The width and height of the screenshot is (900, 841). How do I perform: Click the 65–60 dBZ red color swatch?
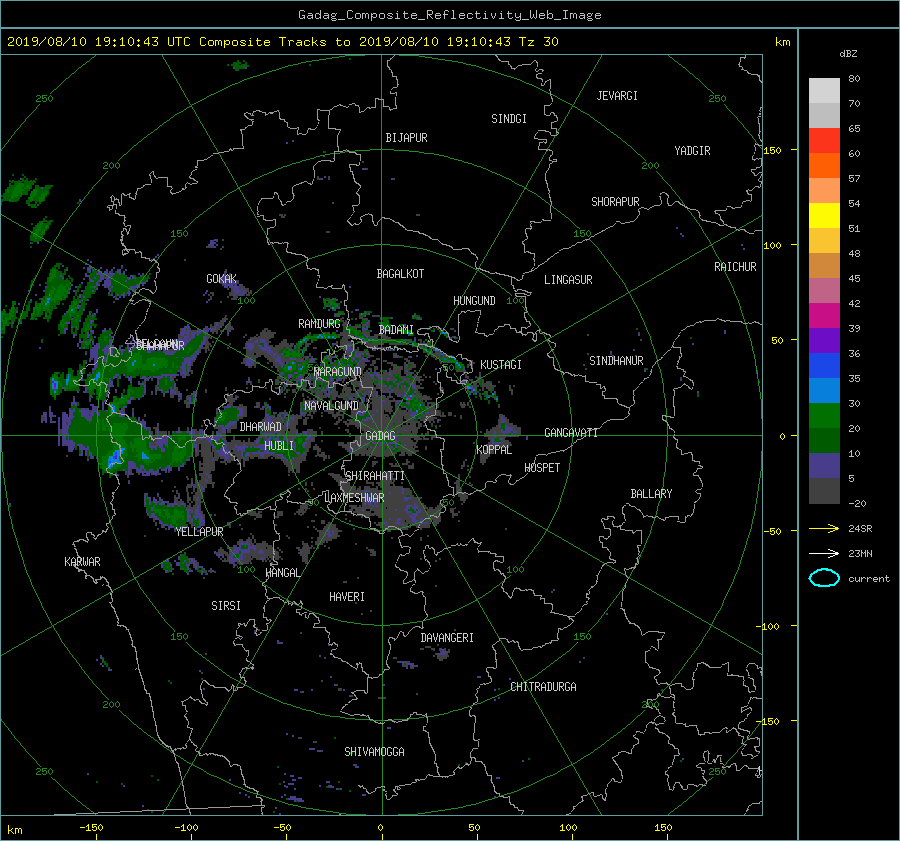(x=824, y=140)
